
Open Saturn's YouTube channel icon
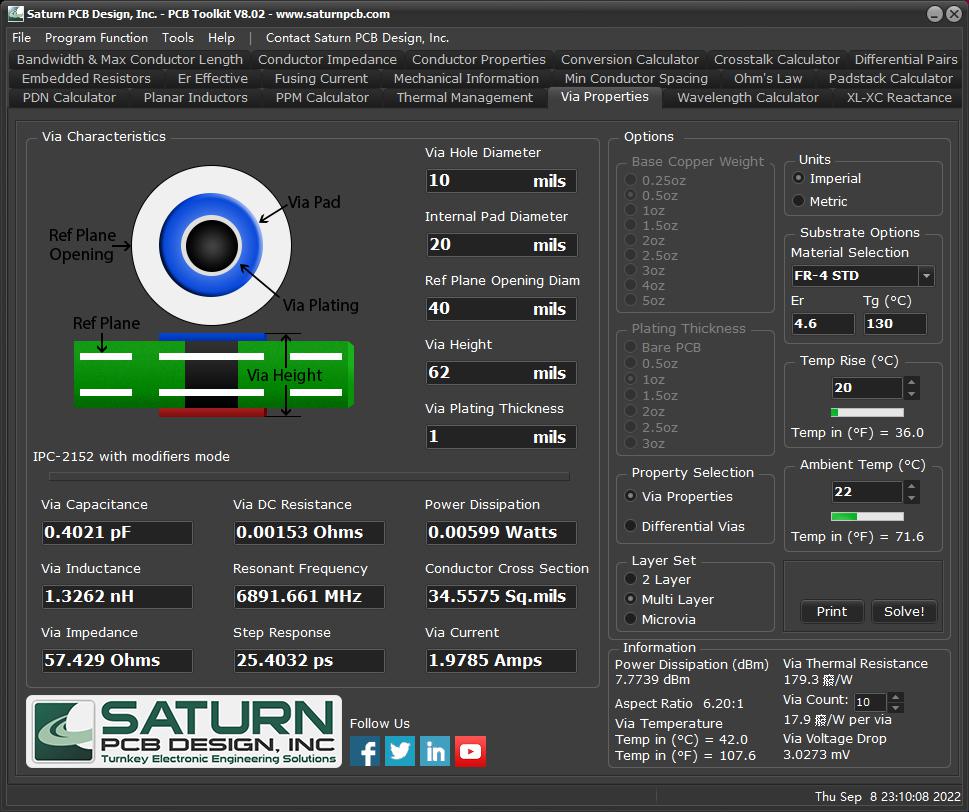click(470, 751)
